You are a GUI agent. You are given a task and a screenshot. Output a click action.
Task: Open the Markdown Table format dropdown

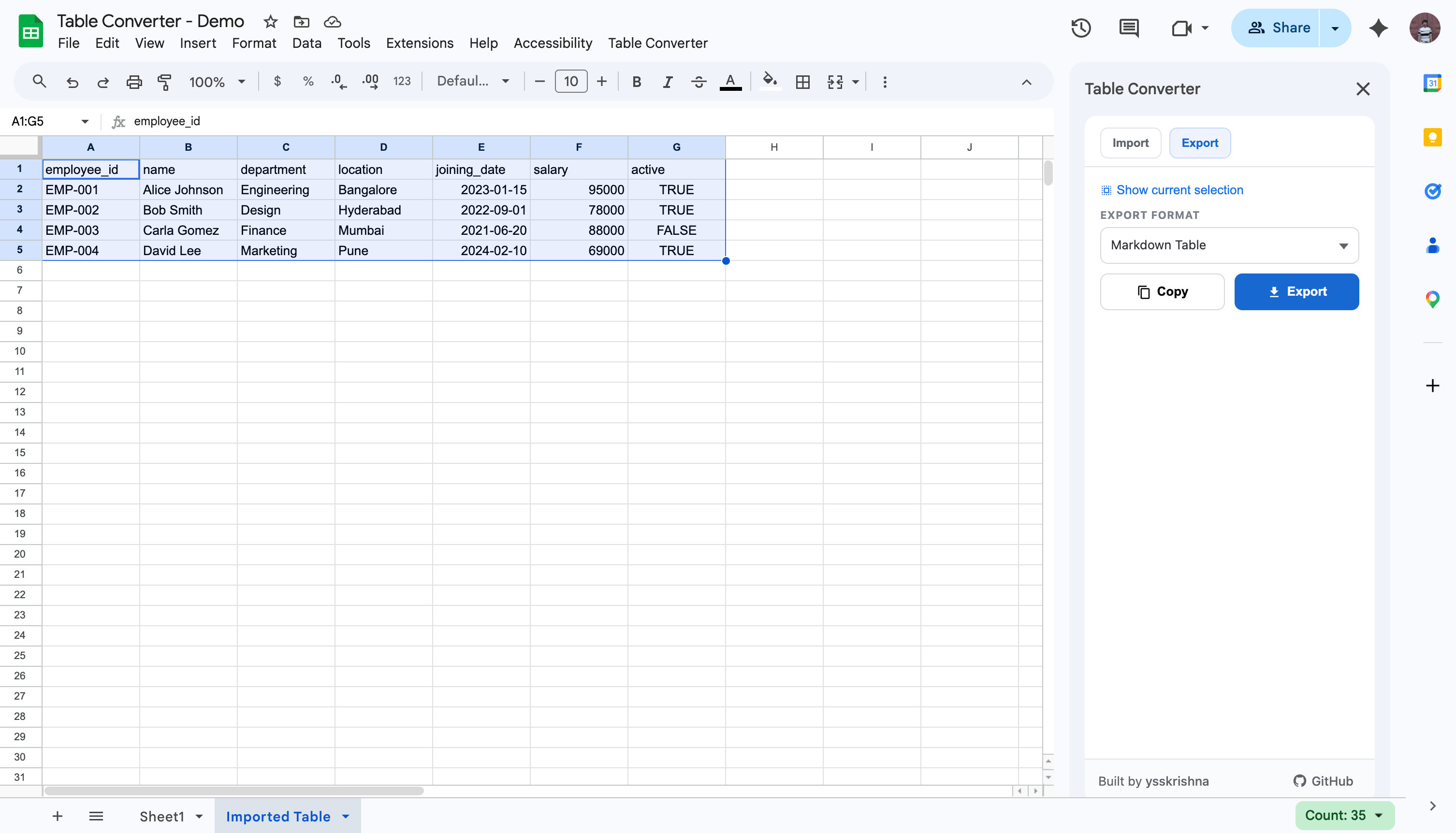(x=1229, y=245)
